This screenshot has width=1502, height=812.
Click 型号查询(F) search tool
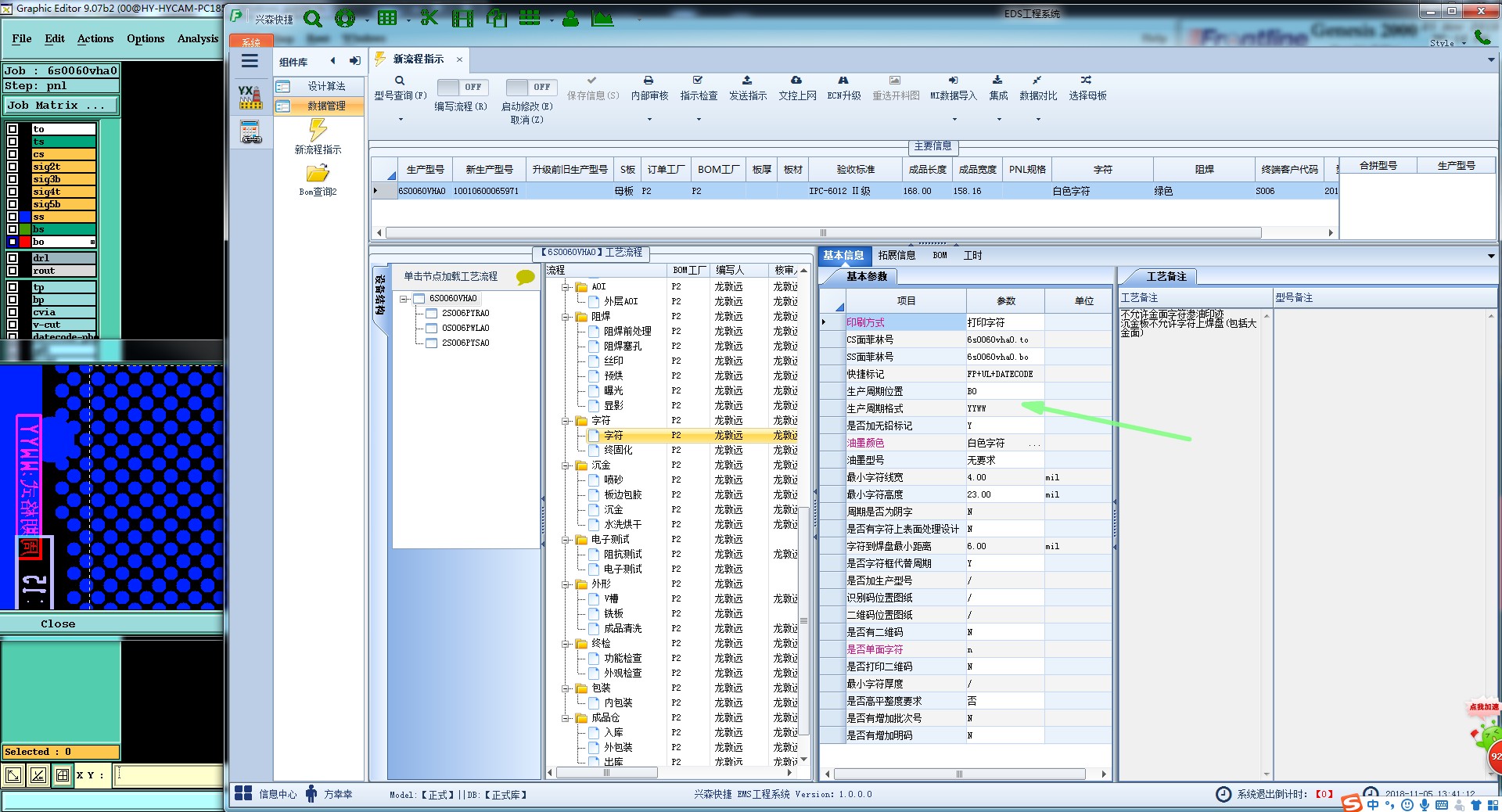click(x=400, y=88)
